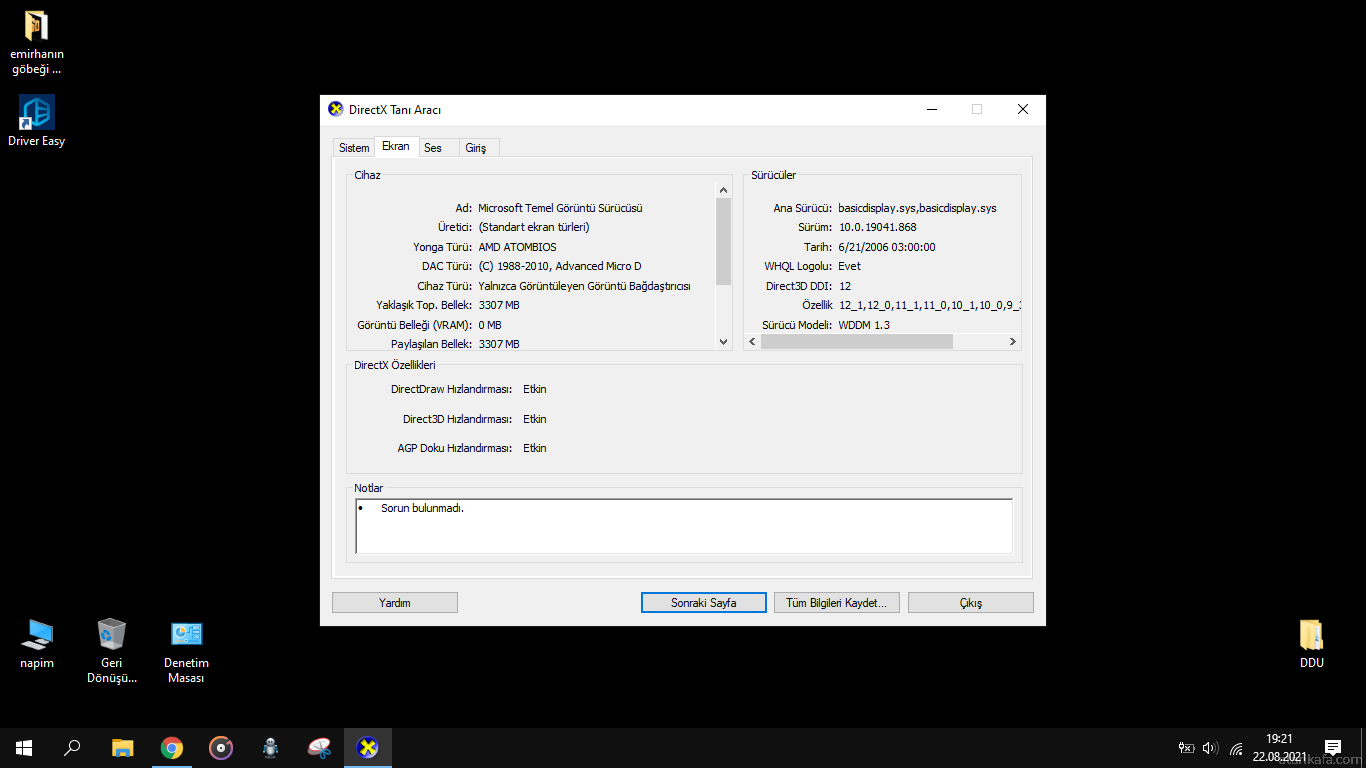The image size is (1366, 768).
Task: Click 'AMD ATOMBIOS' chip type value
Action: (517, 247)
